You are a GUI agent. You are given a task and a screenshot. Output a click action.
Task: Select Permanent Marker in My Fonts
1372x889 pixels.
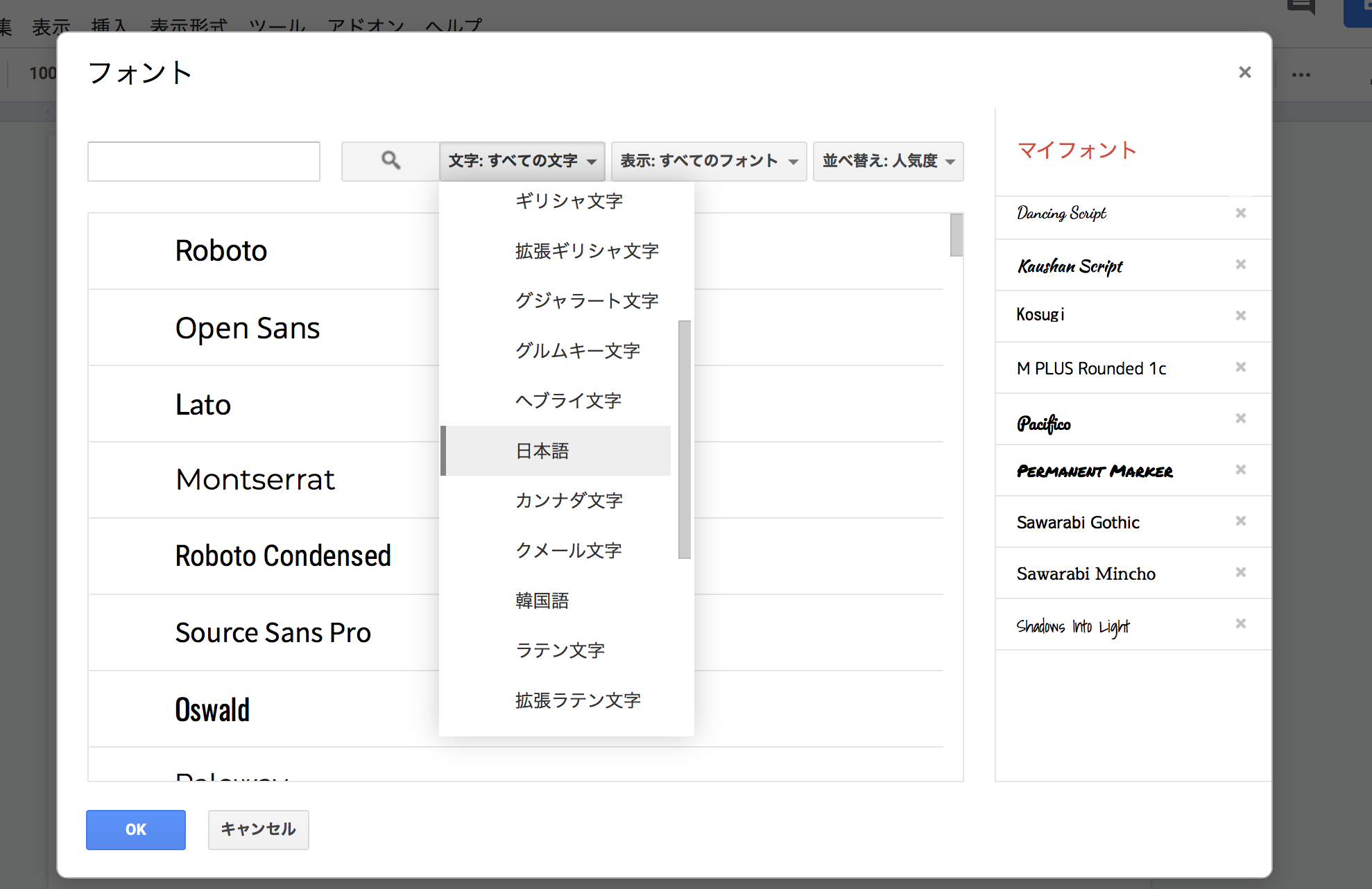pos(1095,471)
